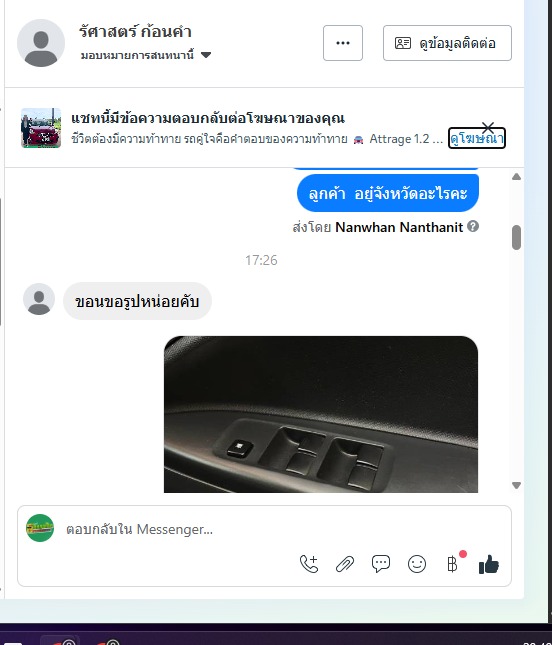Click the ตอบกลับใน Messenger reply field
552x645 pixels.
coord(263,529)
